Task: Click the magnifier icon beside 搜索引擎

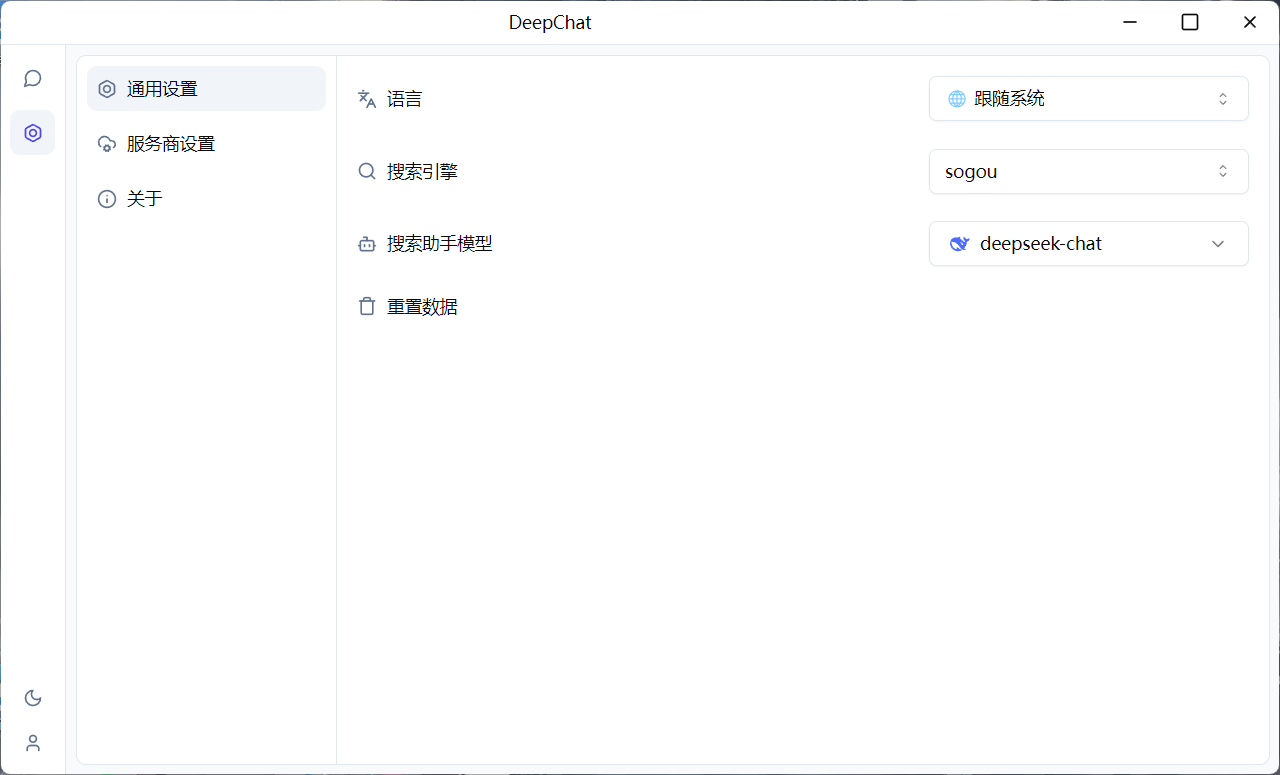Action: point(367,171)
